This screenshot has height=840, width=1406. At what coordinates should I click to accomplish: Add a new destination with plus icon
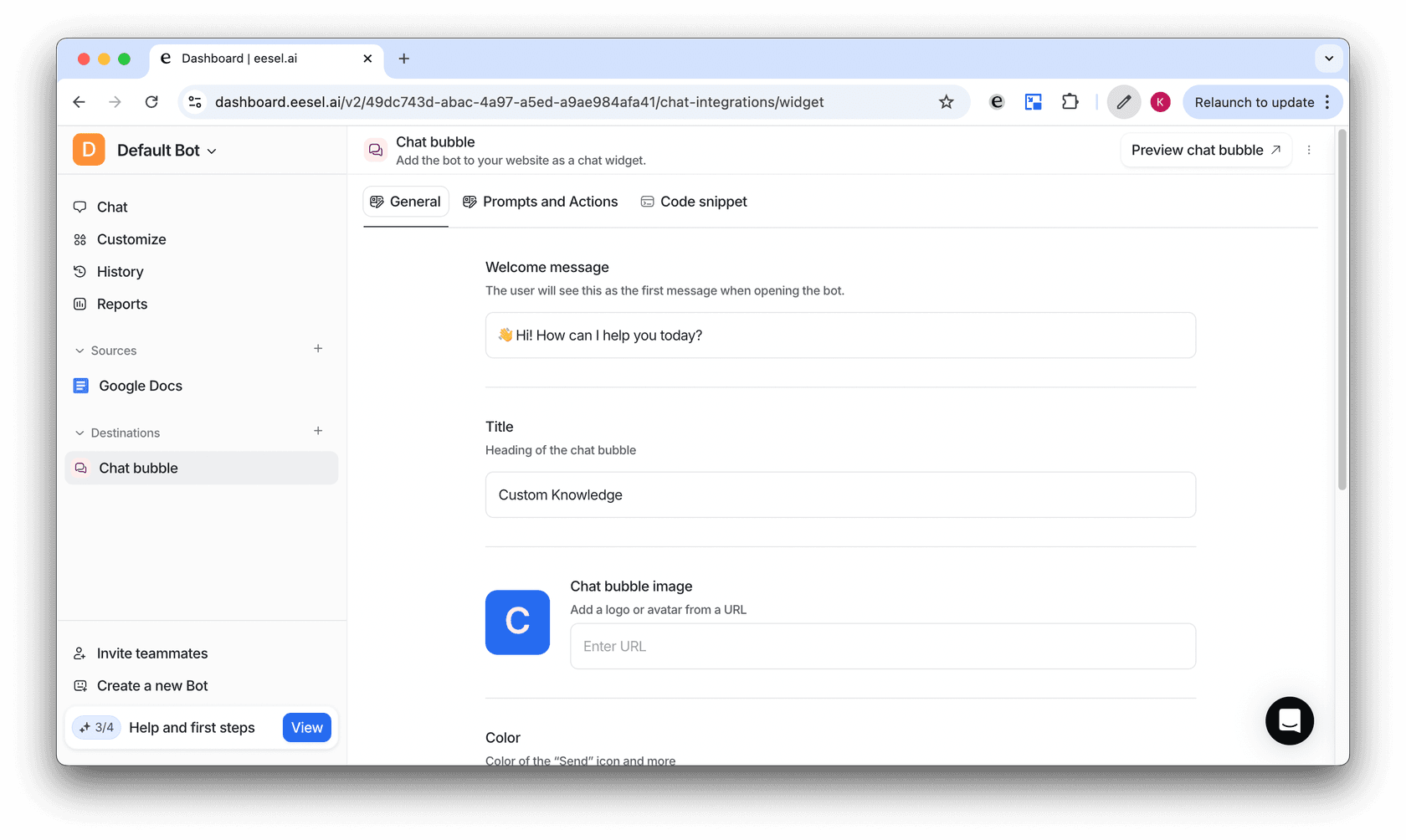318,431
